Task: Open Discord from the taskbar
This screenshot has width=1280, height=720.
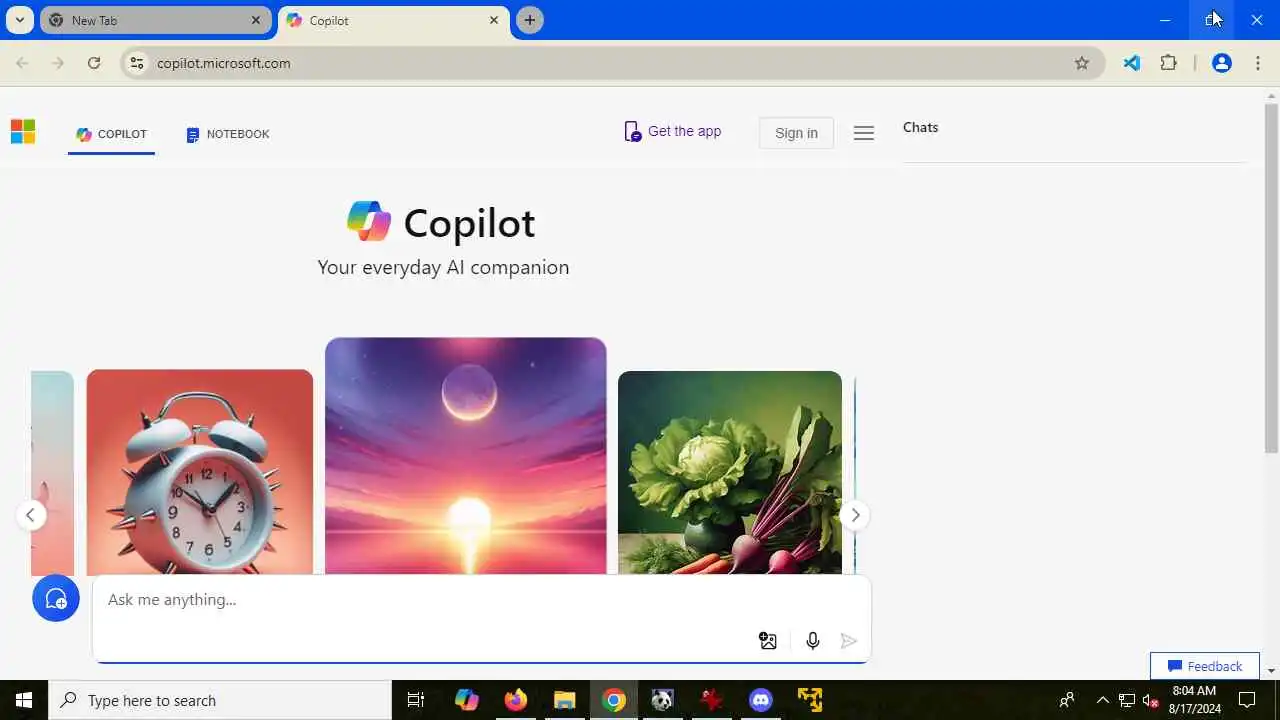Action: pyautogui.click(x=761, y=700)
